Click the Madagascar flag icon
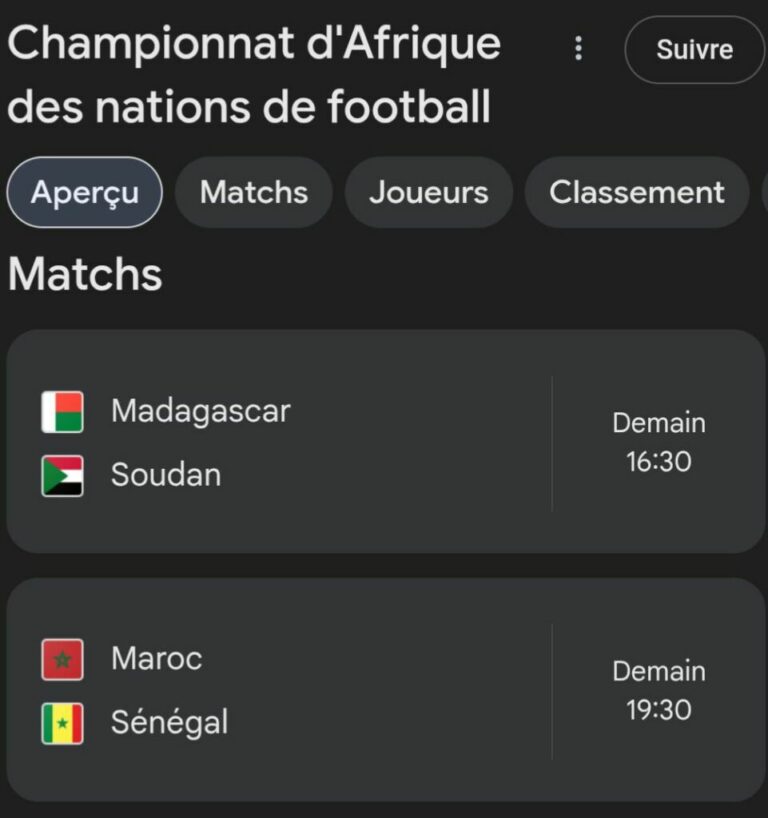The width and height of the screenshot is (768, 818). 62,412
